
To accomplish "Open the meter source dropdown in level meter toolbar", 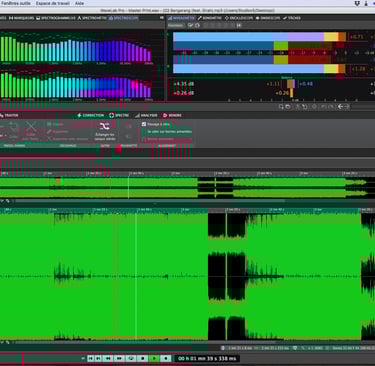I will 176,25.
